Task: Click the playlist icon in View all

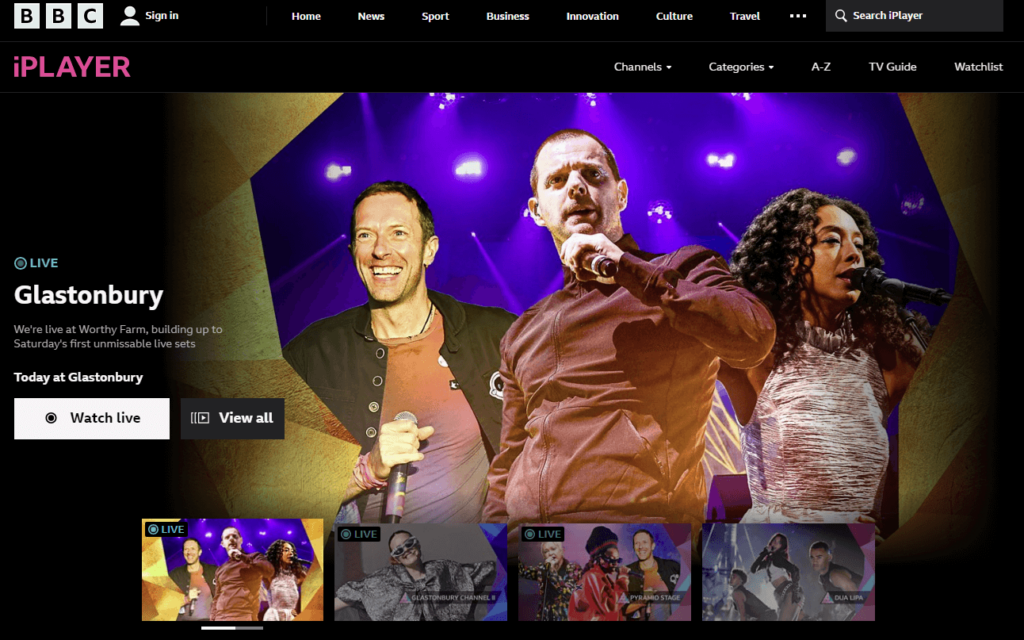Action: click(200, 418)
